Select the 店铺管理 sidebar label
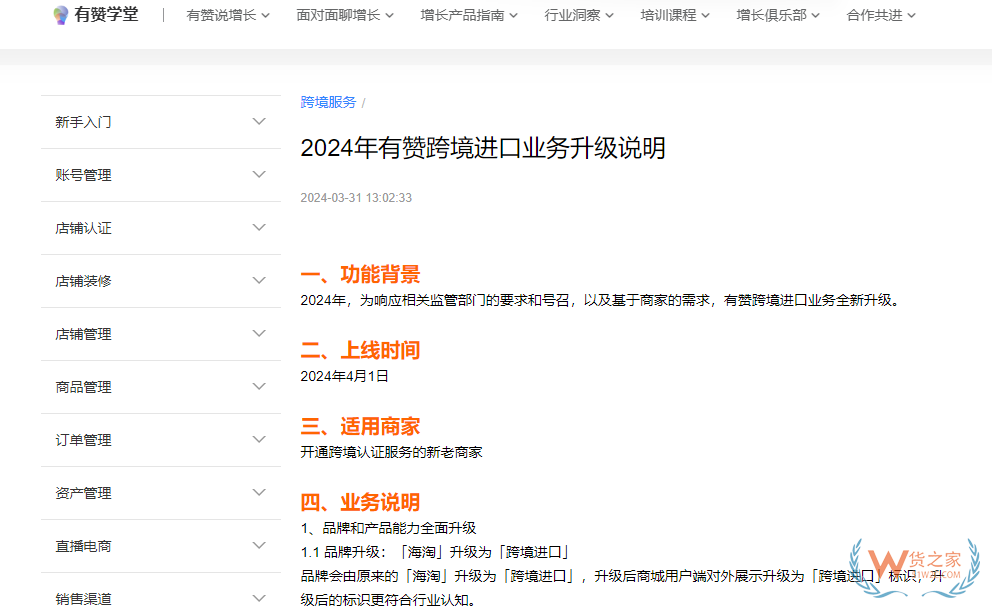This screenshot has height=611, width=992. coord(84,334)
